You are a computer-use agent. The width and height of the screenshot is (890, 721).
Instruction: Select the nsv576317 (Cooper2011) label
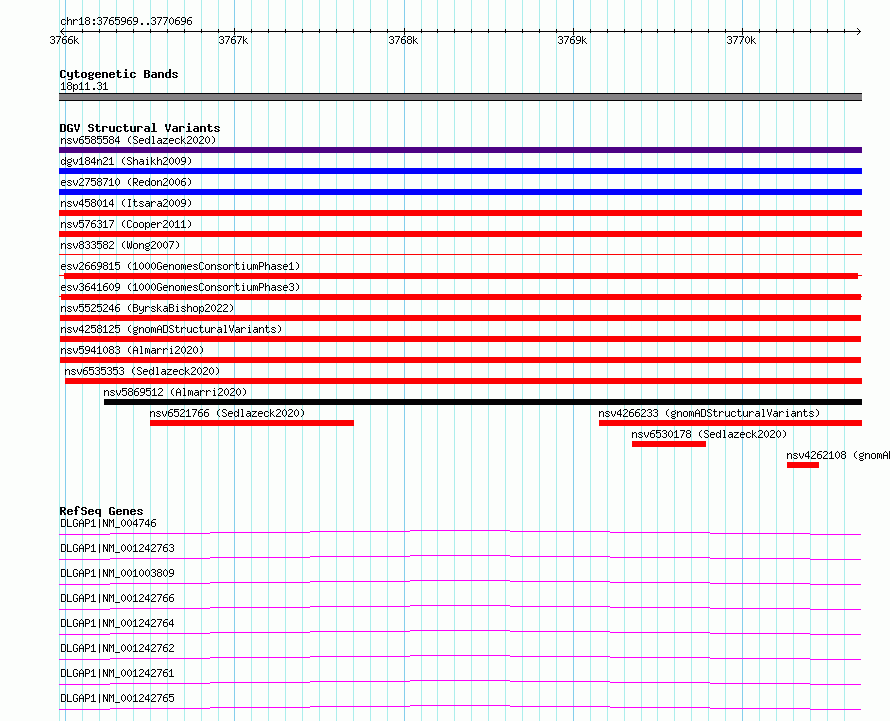tap(126, 224)
